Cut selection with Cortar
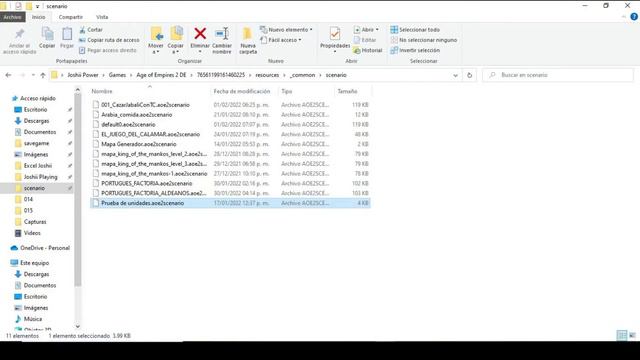The height and width of the screenshot is (360, 640). tap(91, 30)
